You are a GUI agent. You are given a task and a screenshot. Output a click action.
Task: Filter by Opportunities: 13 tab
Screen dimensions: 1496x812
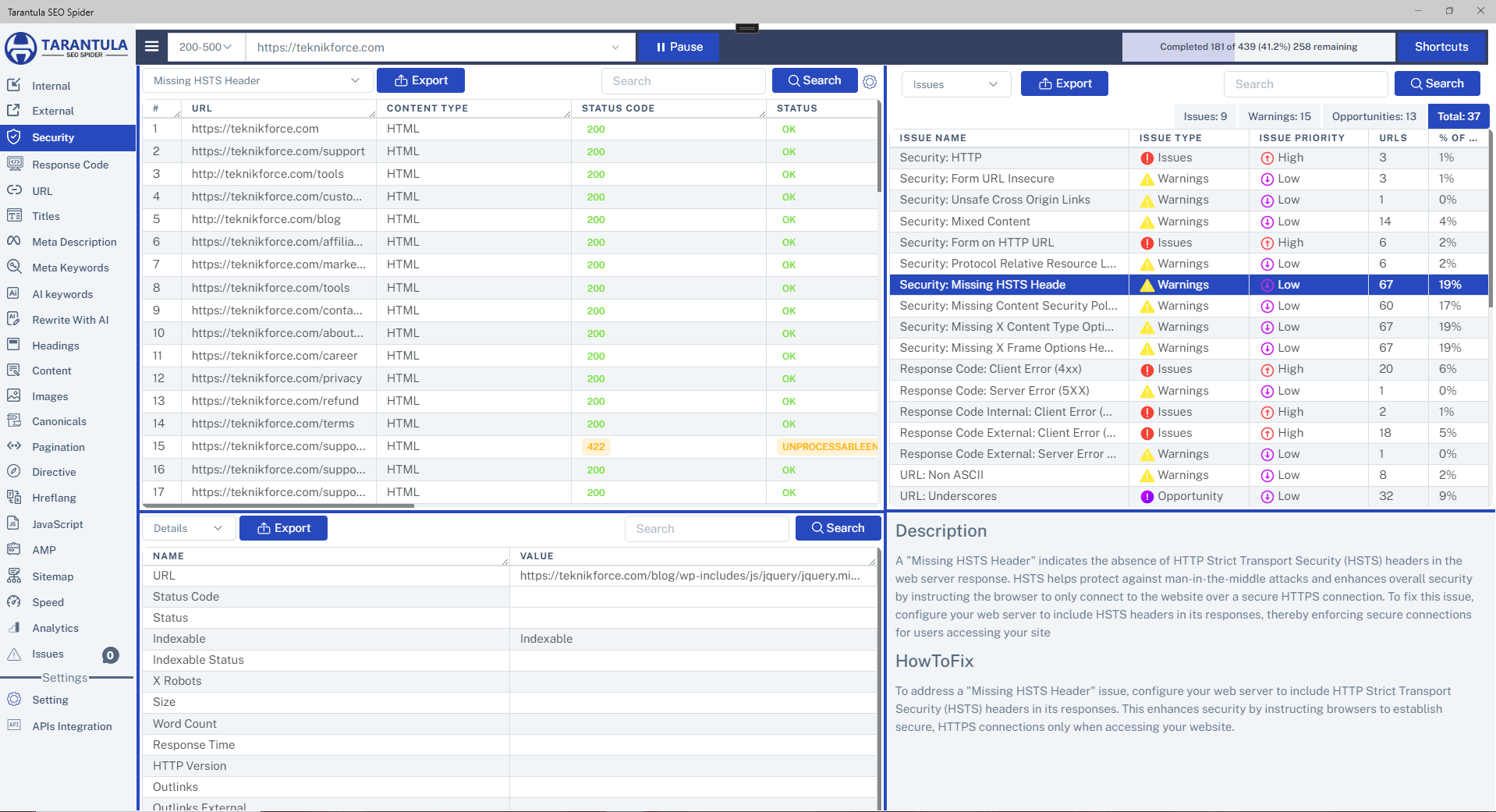click(x=1374, y=116)
